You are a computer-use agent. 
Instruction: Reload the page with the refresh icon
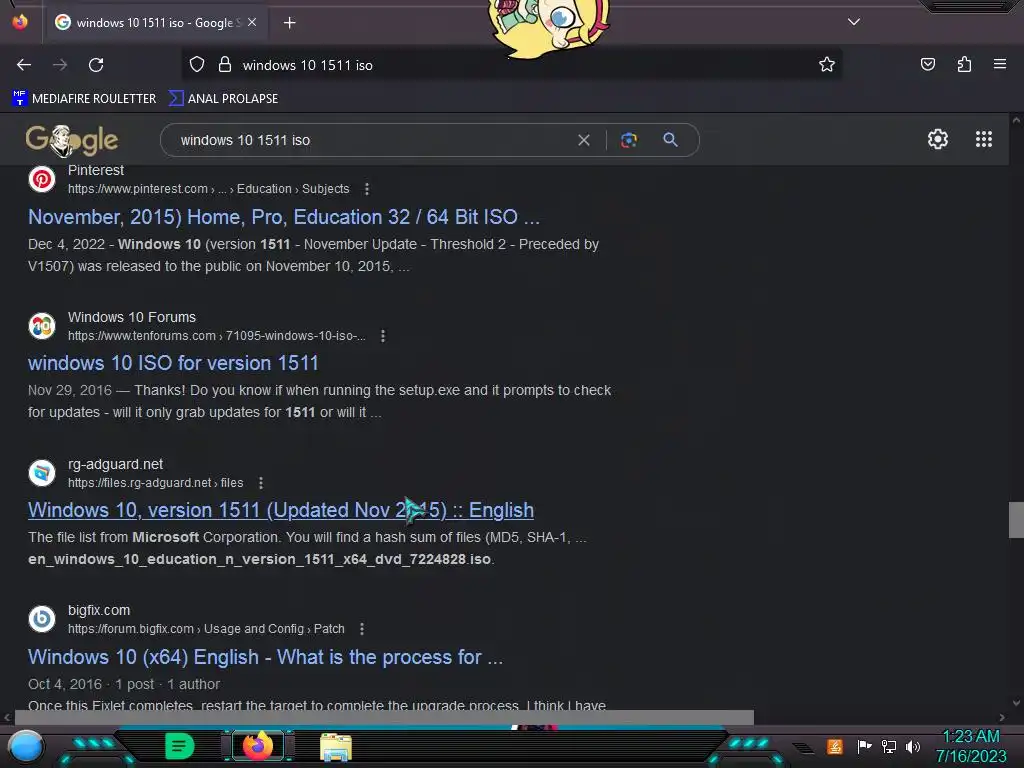(96, 65)
